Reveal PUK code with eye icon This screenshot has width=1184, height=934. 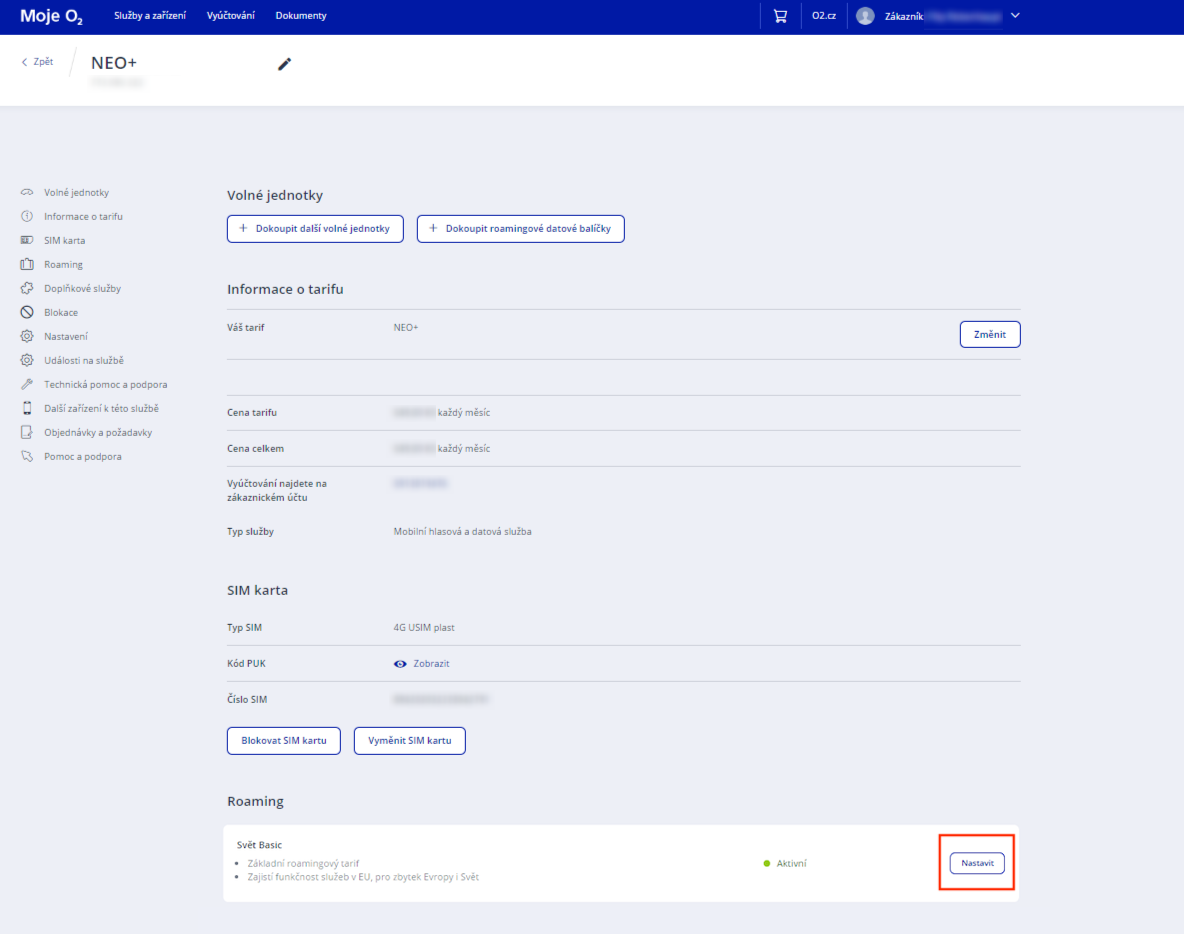[400, 664]
